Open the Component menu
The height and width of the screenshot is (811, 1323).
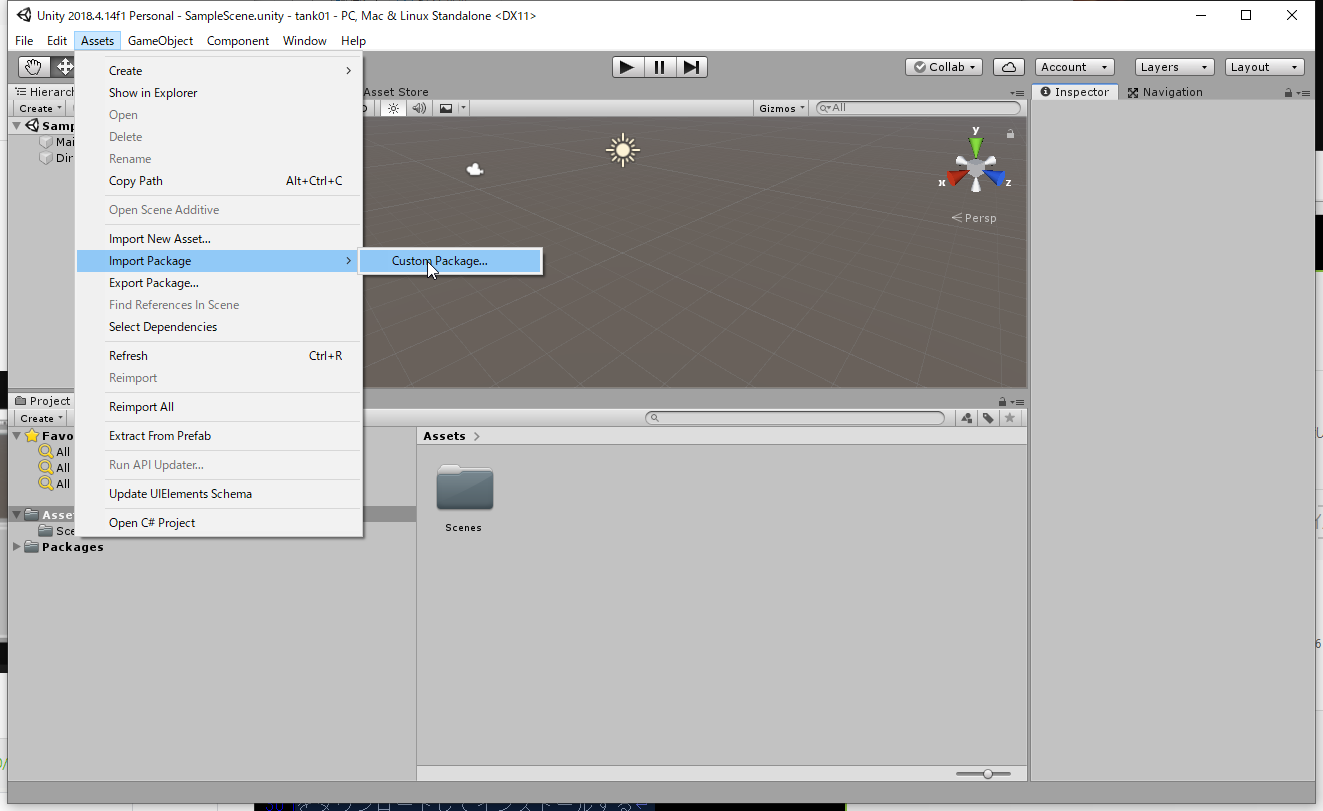pos(237,41)
